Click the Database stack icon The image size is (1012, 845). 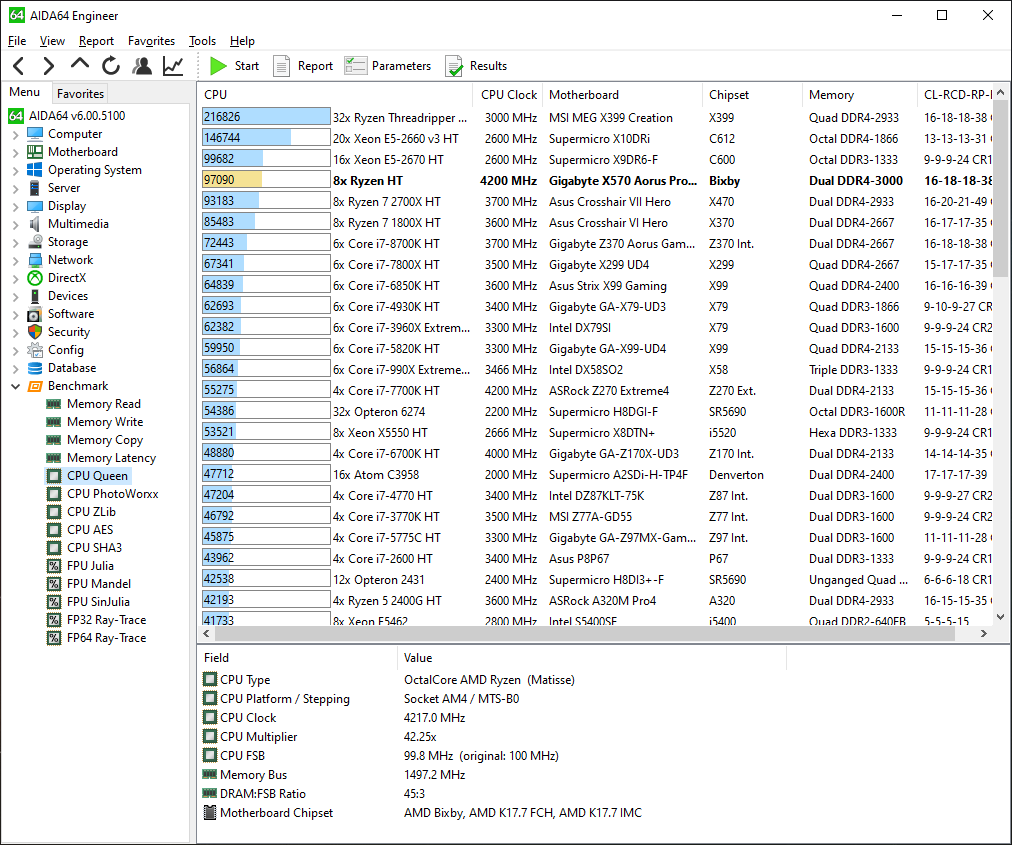(x=35, y=368)
